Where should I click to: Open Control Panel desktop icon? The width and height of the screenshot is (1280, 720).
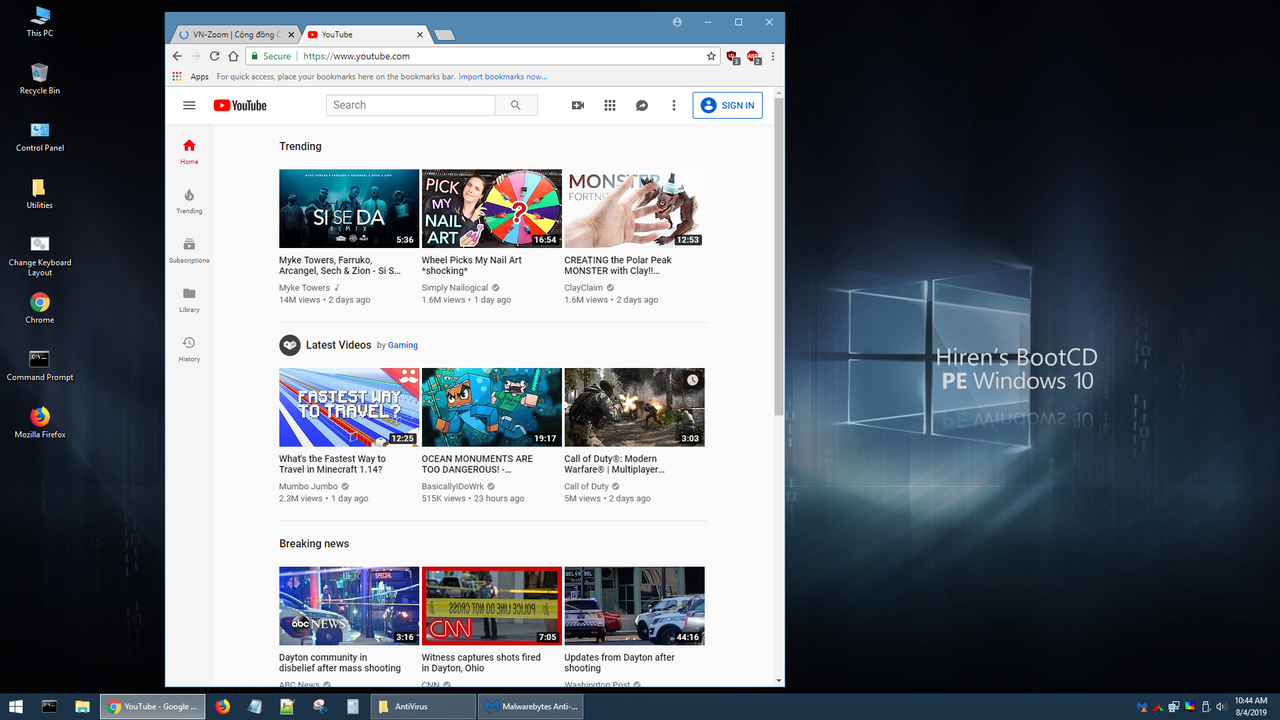tap(40, 136)
